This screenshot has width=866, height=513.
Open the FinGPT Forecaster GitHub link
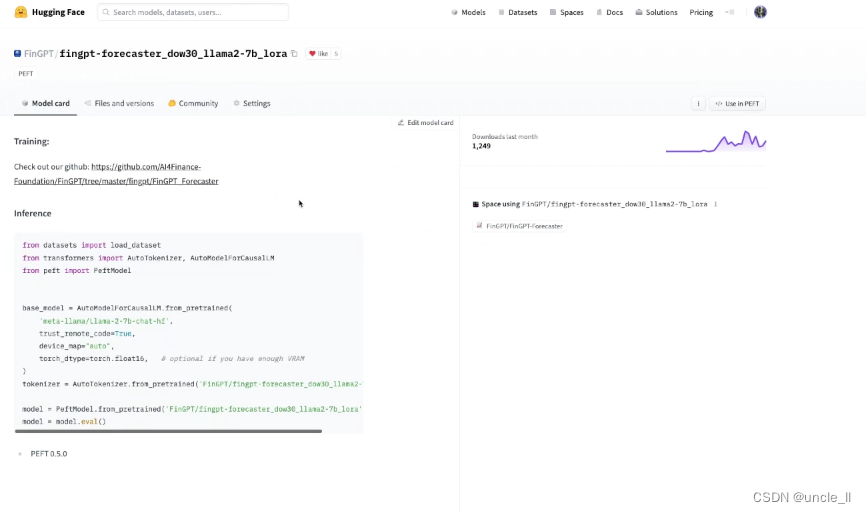(x=116, y=174)
